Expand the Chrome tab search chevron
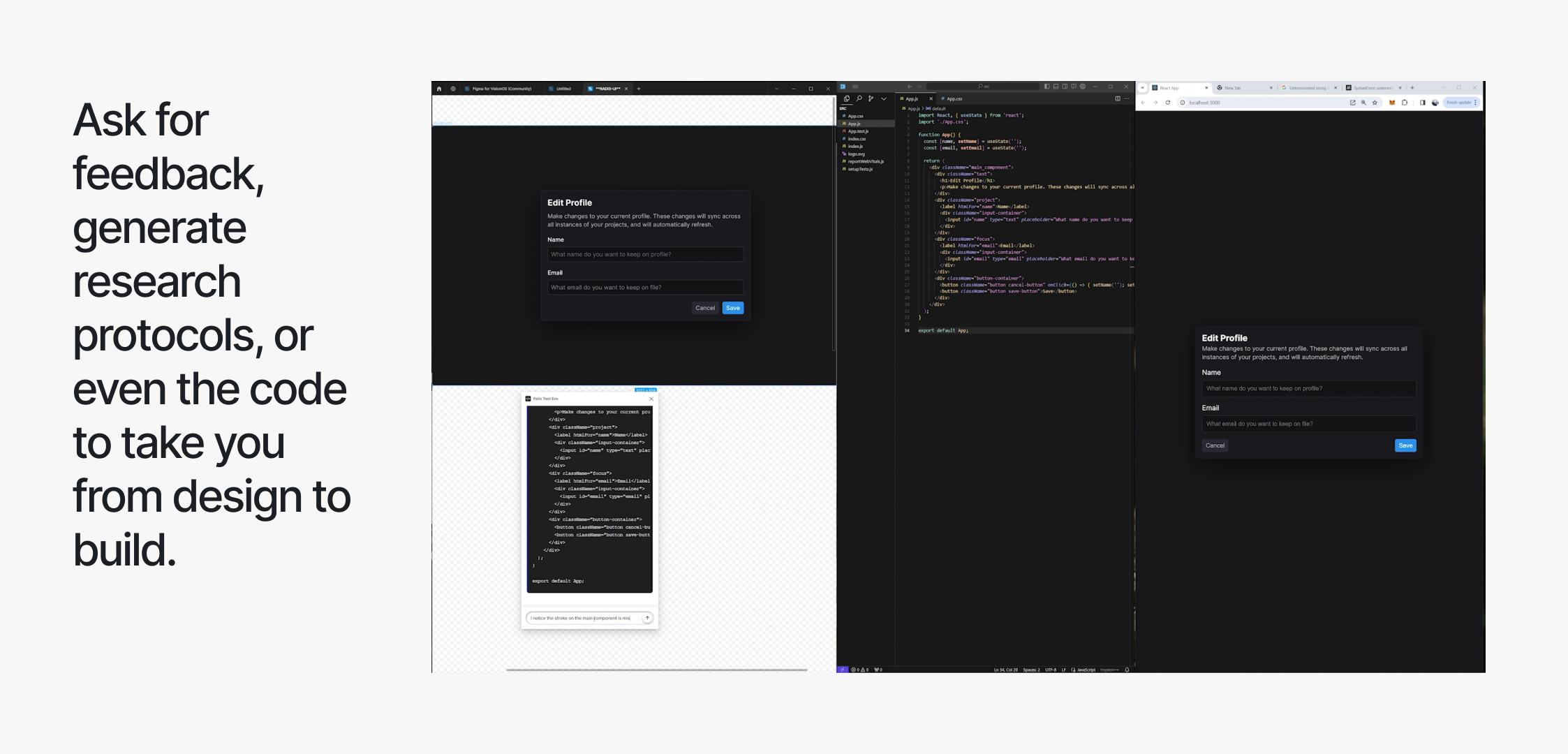Screen dimensions: 1568x754 (x=1142, y=88)
